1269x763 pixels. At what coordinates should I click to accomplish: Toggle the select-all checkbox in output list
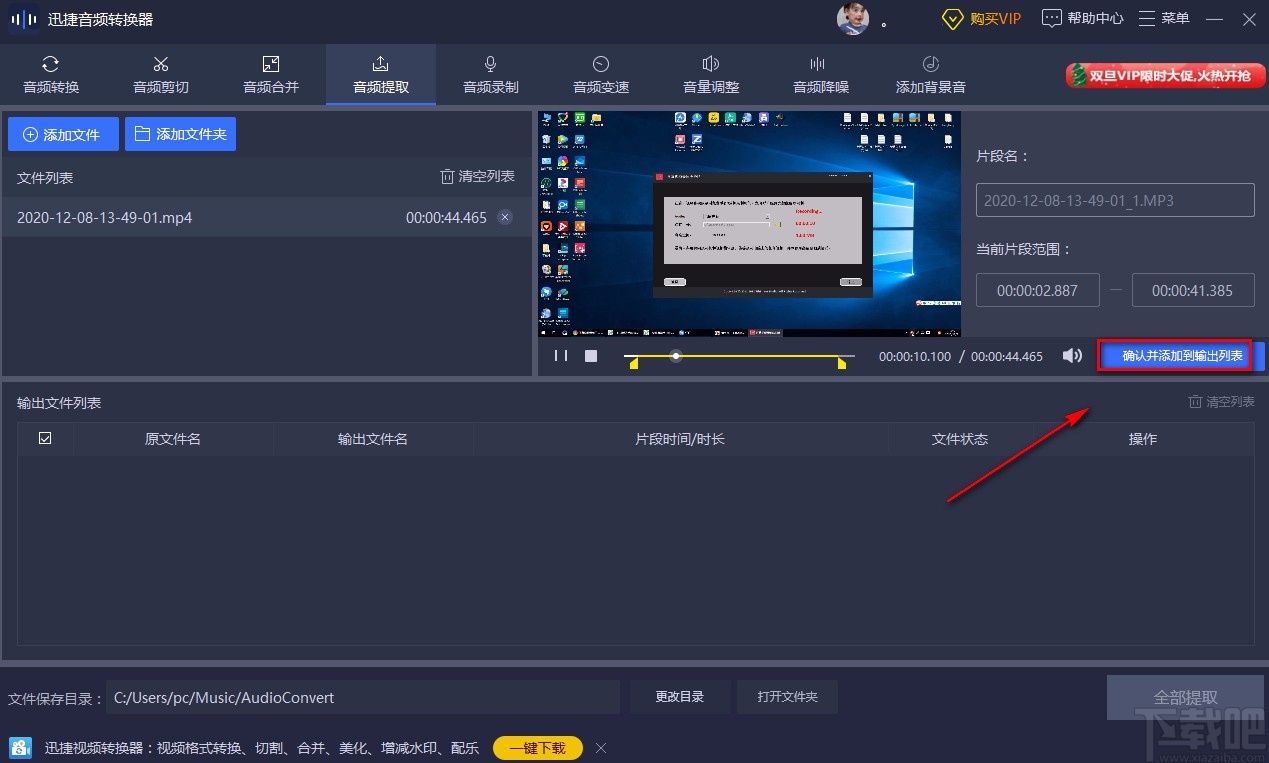(x=45, y=438)
